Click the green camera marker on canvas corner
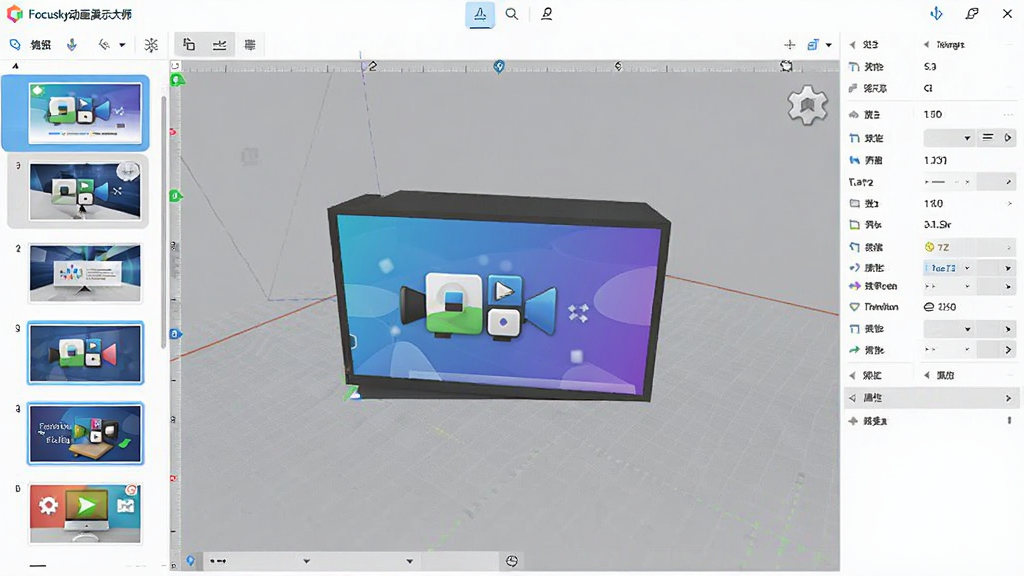1024x576 pixels. (x=176, y=80)
